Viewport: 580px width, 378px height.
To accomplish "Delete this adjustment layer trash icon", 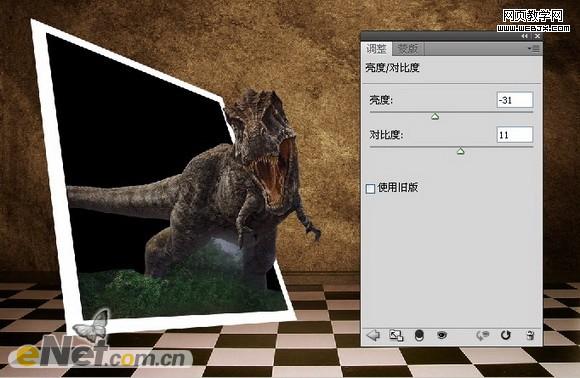I will pyautogui.click(x=530, y=335).
